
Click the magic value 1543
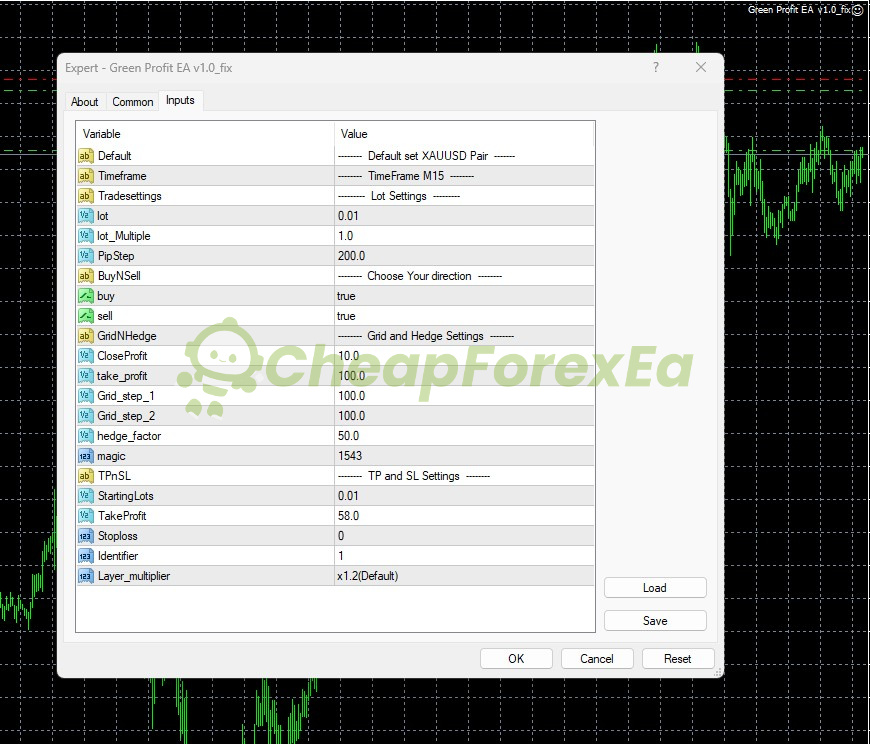click(x=464, y=456)
